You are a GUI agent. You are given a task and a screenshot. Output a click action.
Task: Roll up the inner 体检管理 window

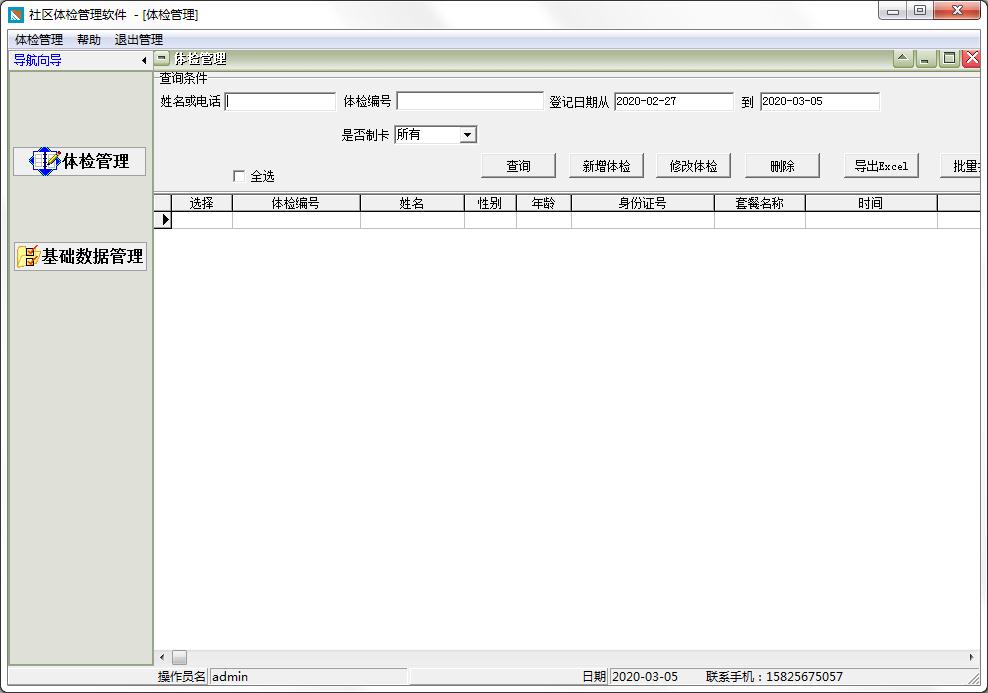tap(902, 59)
